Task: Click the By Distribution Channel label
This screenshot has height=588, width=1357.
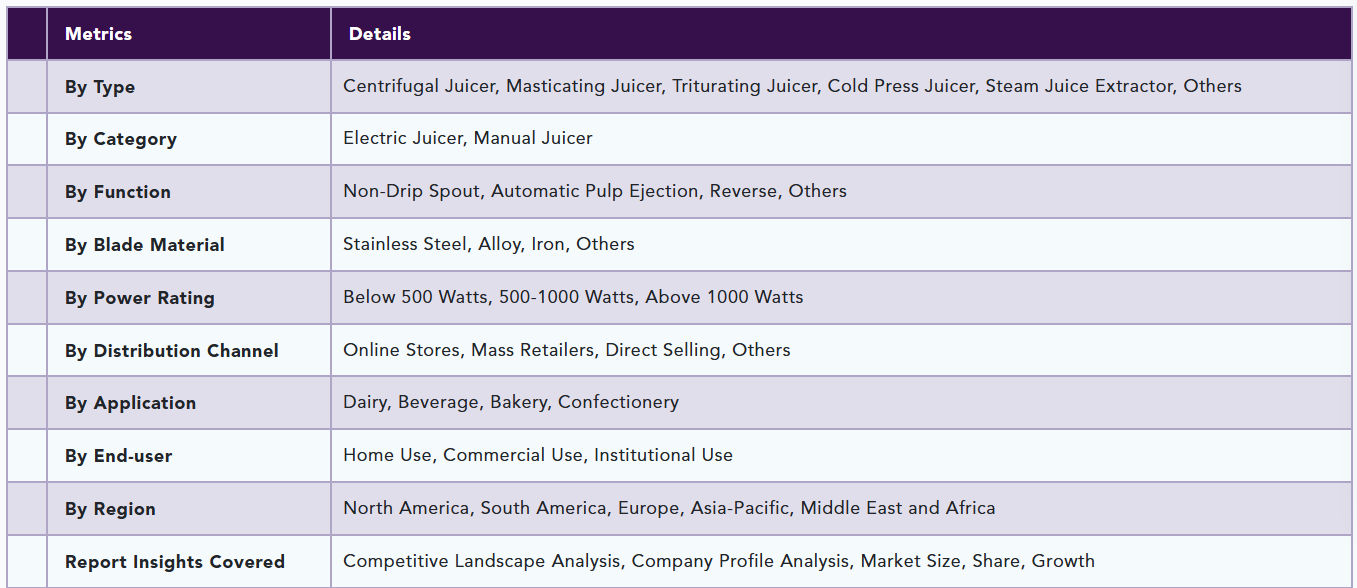Action: click(172, 351)
